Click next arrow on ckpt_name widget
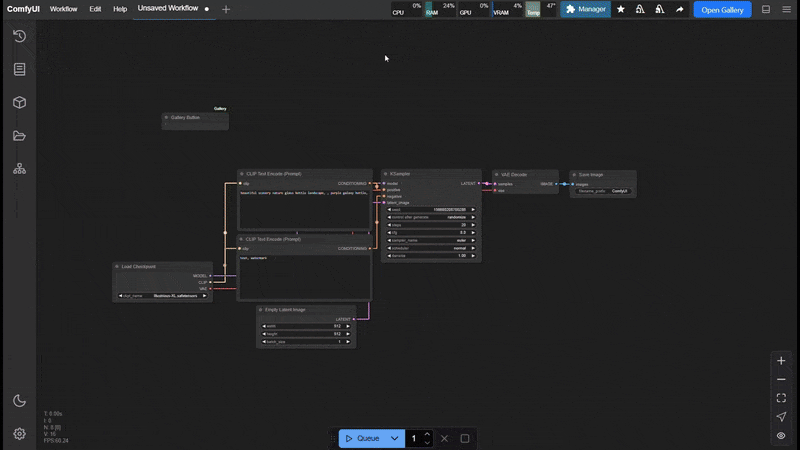800x450 pixels. click(x=205, y=296)
